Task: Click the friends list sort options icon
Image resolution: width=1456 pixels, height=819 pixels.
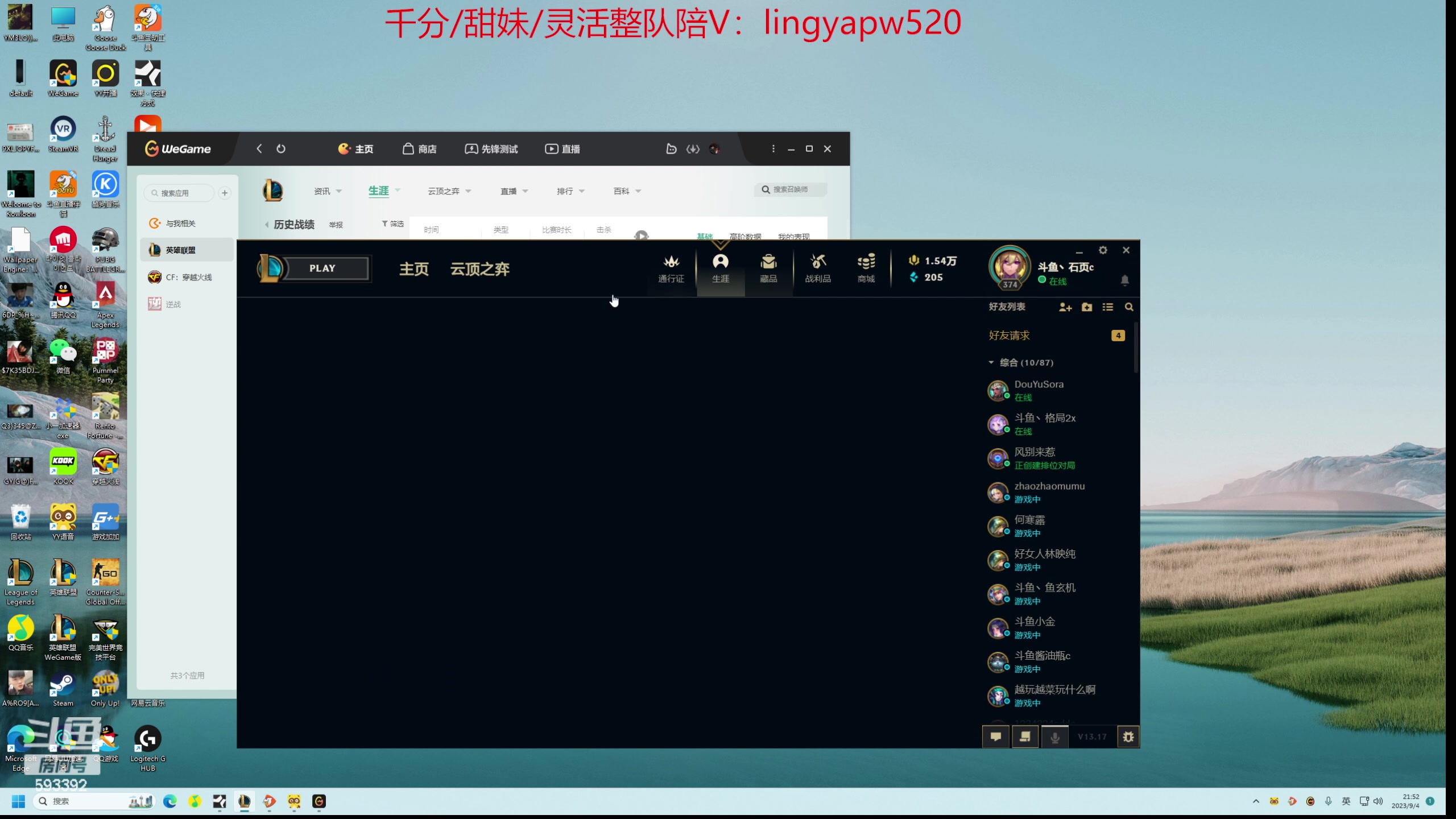Action: coord(1108,307)
